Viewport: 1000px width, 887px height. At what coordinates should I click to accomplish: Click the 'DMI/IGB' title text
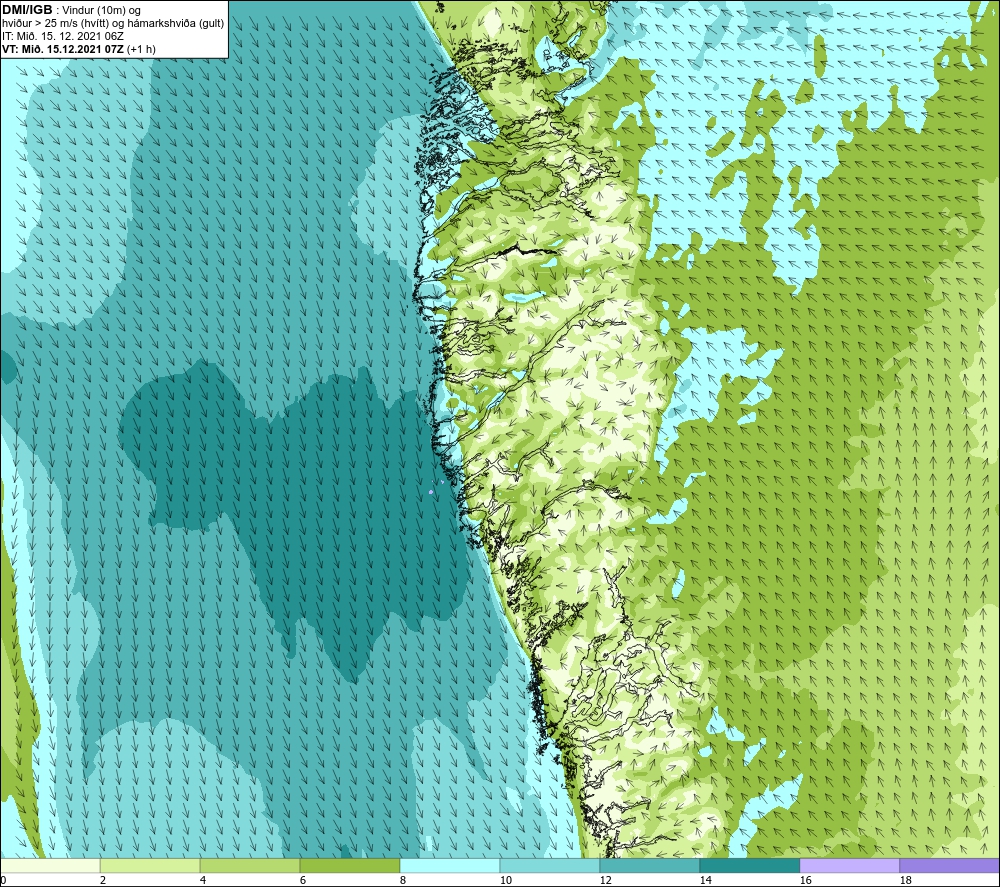(27, 10)
